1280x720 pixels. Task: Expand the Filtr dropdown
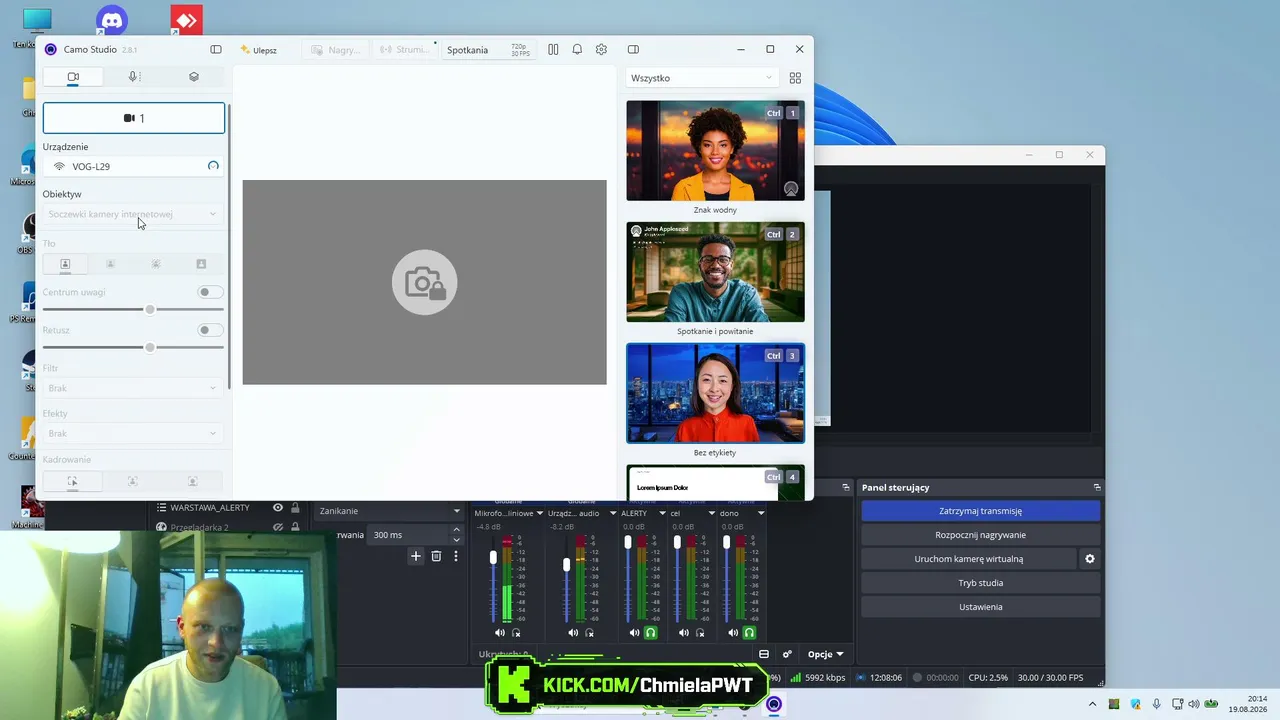pyautogui.click(x=133, y=388)
